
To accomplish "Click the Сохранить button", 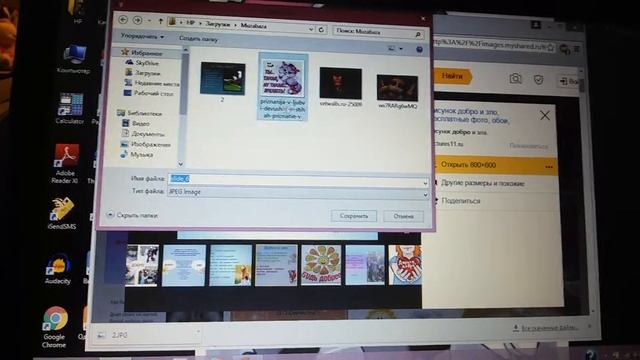I will click(x=353, y=216).
